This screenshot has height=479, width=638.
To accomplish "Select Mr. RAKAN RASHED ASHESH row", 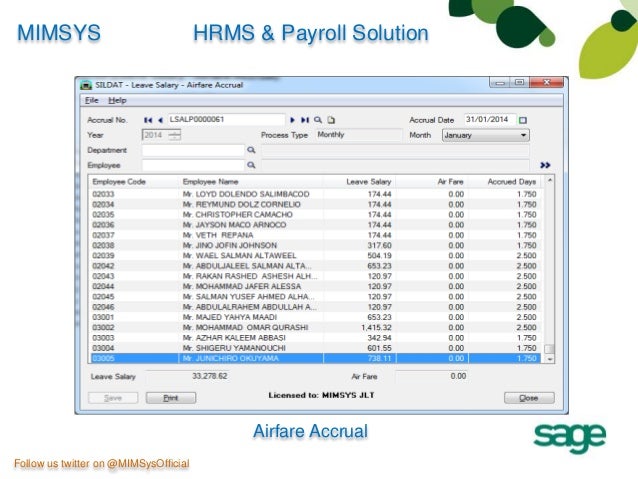I will point(315,276).
